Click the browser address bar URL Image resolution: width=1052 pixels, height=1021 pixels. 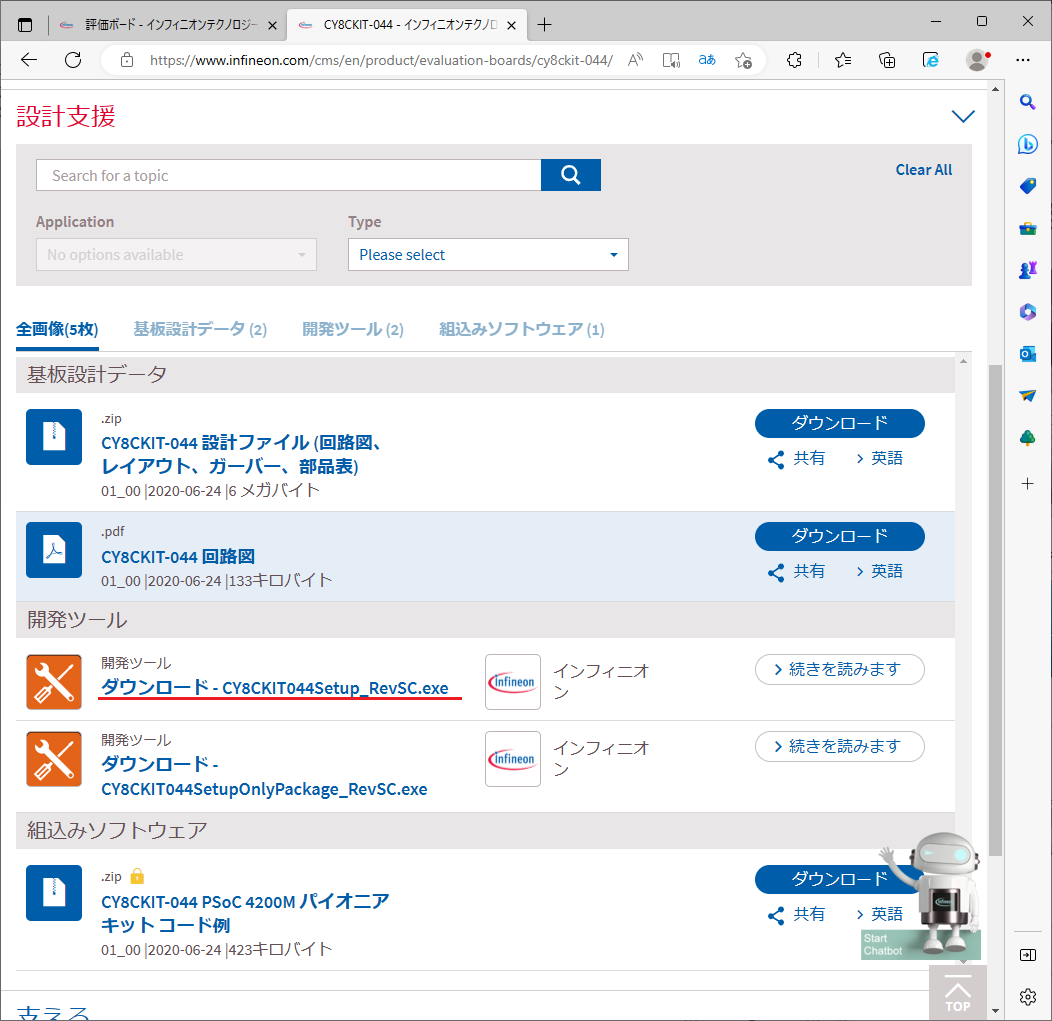(x=381, y=60)
